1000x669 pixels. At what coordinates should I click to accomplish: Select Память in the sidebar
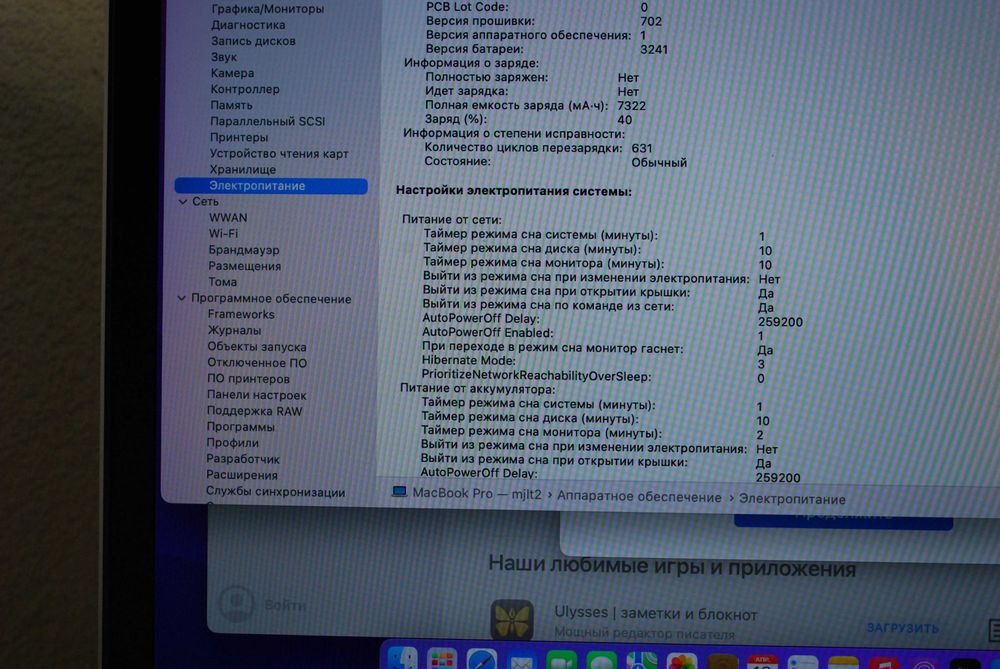point(231,105)
